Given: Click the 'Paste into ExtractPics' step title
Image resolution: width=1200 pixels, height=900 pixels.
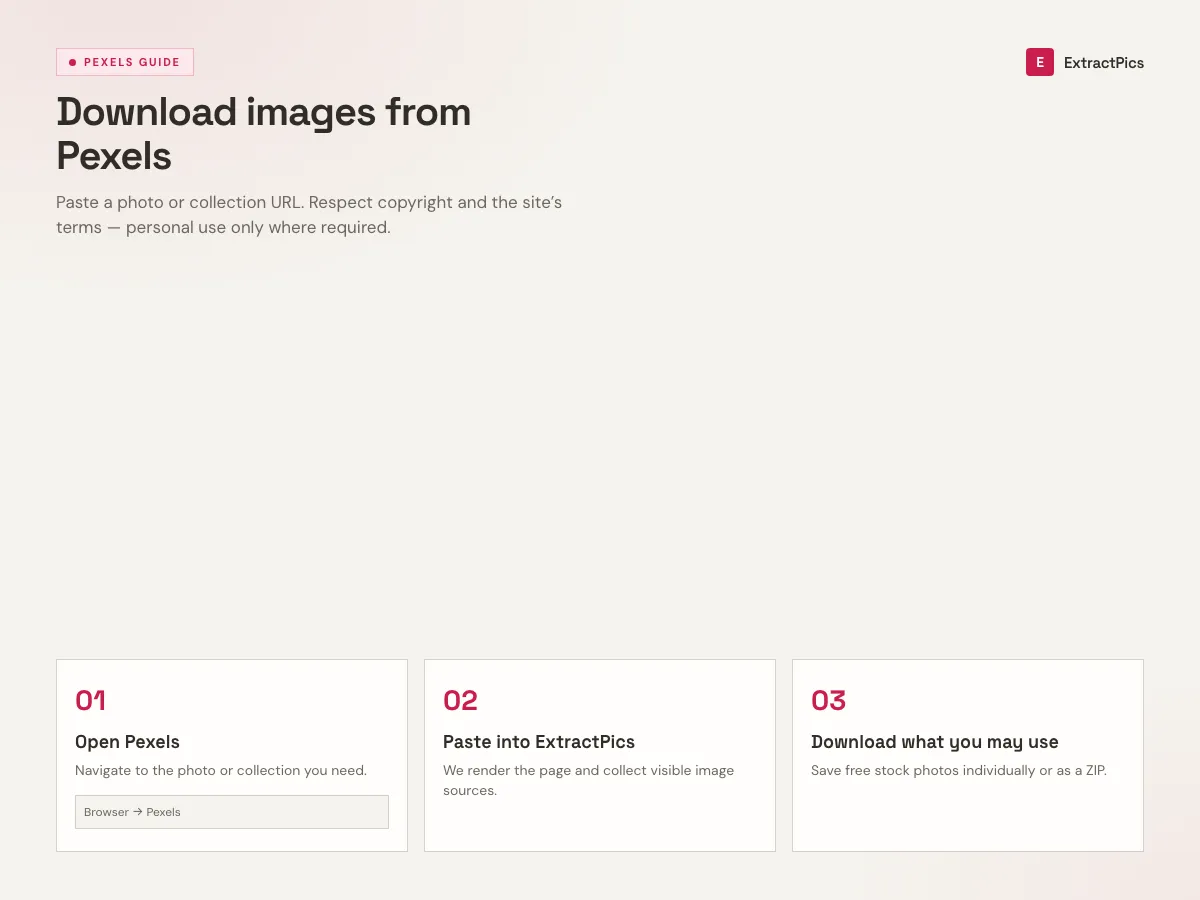Looking at the screenshot, I should coord(539,742).
